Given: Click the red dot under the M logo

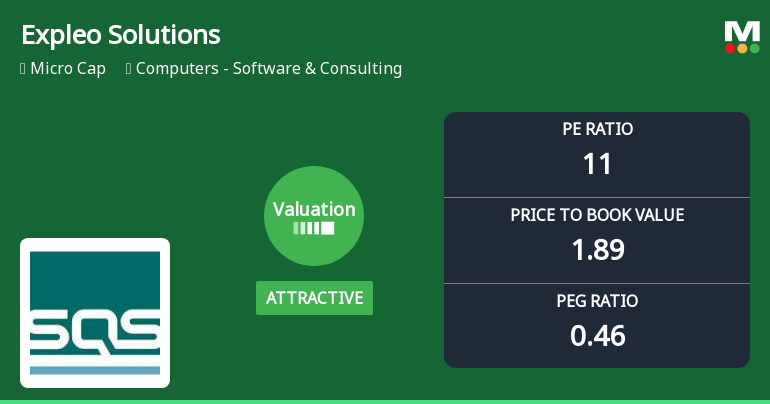Looking at the screenshot, I should click(x=730, y=48).
